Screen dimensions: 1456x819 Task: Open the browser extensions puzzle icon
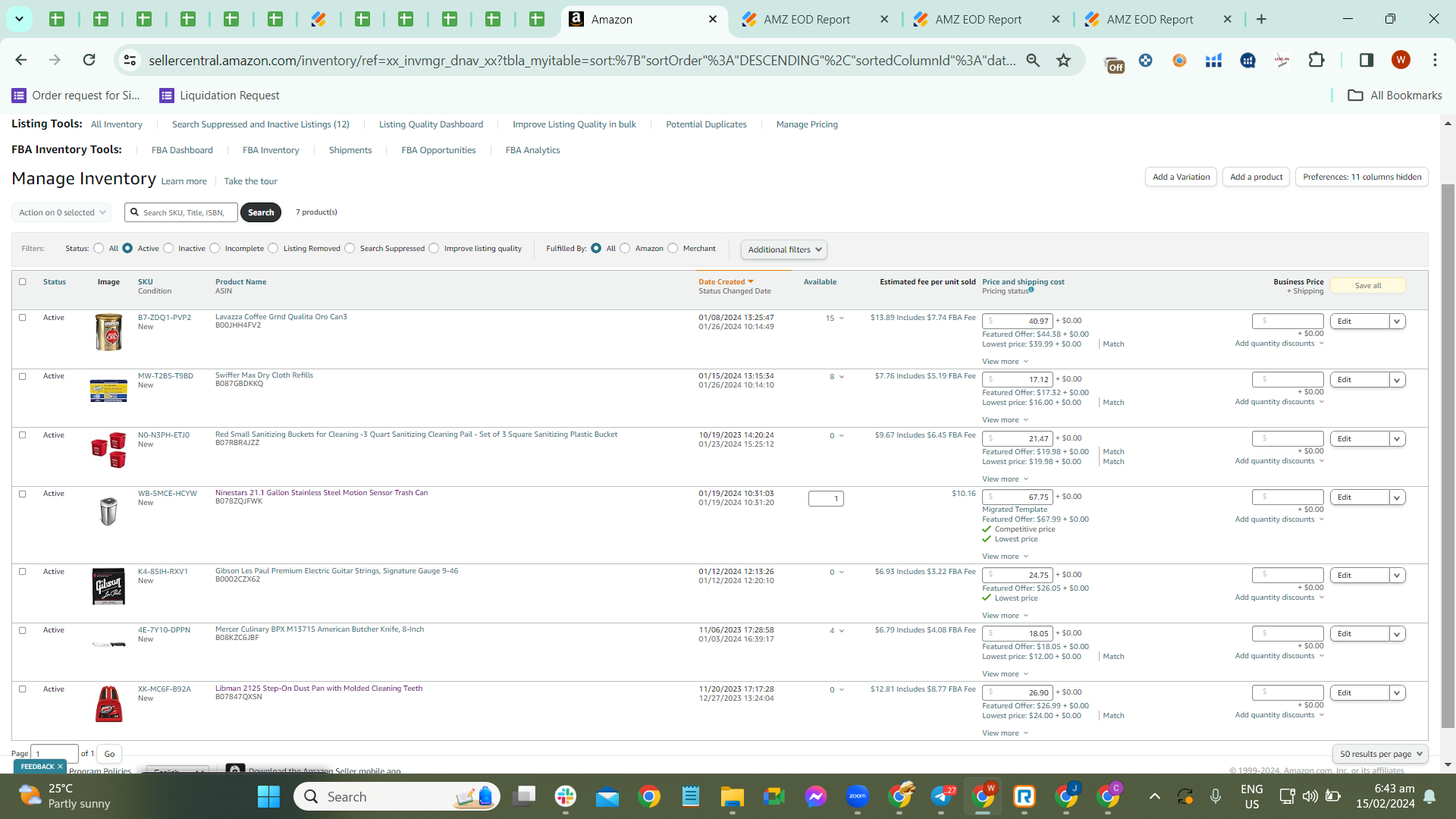(x=1316, y=60)
